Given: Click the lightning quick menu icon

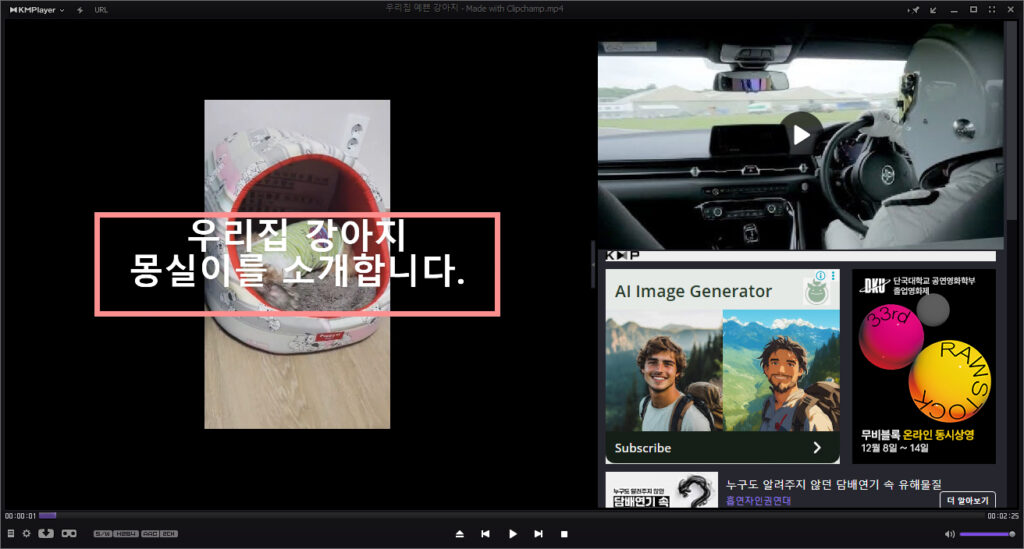Looking at the screenshot, I should 80,9.
